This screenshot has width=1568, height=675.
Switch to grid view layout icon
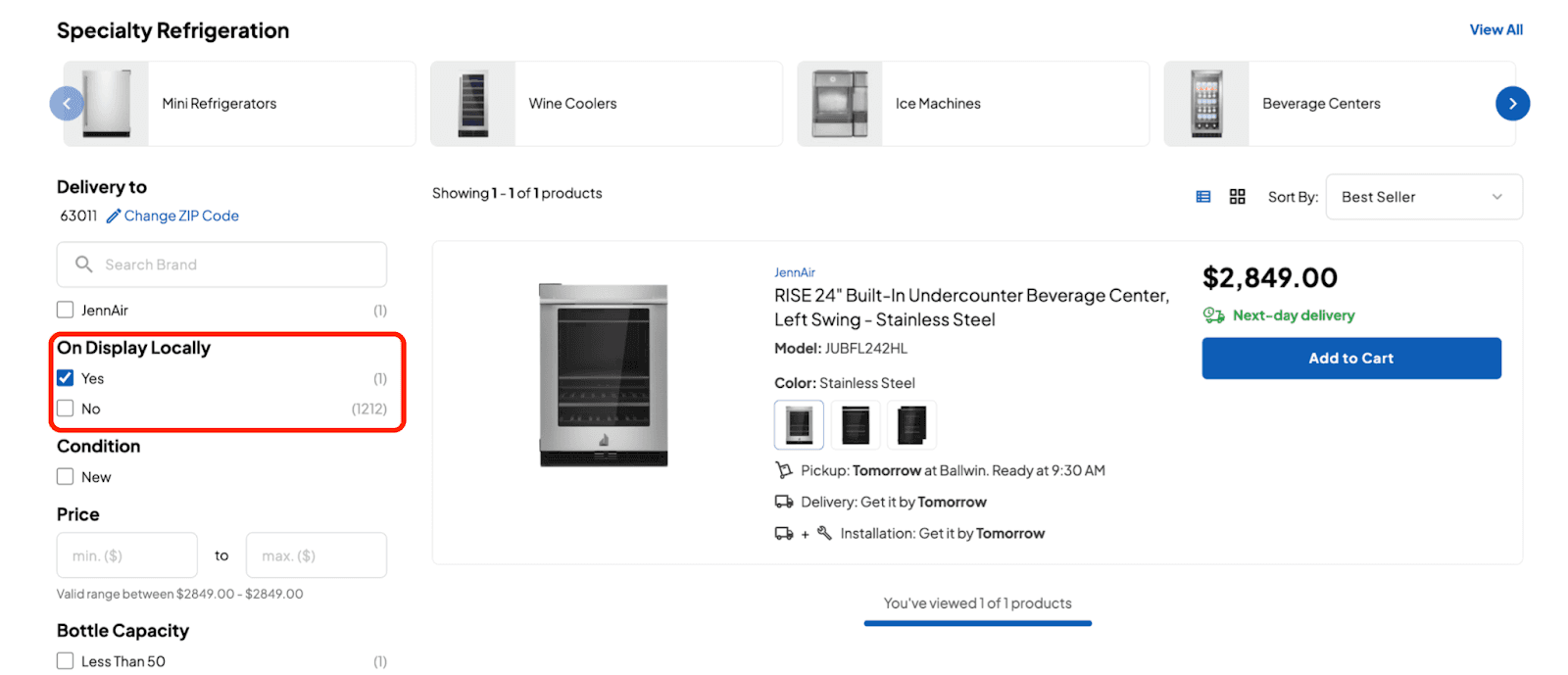click(x=1237, y=197)
